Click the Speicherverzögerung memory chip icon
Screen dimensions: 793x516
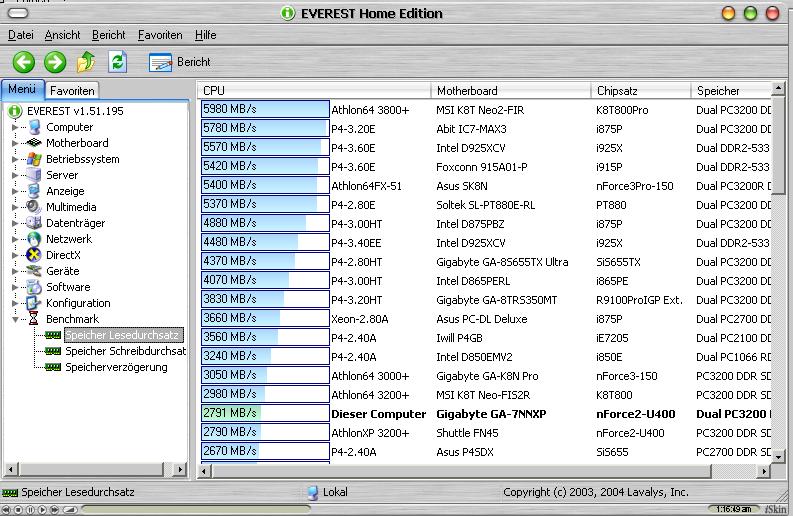click(53, 367)
